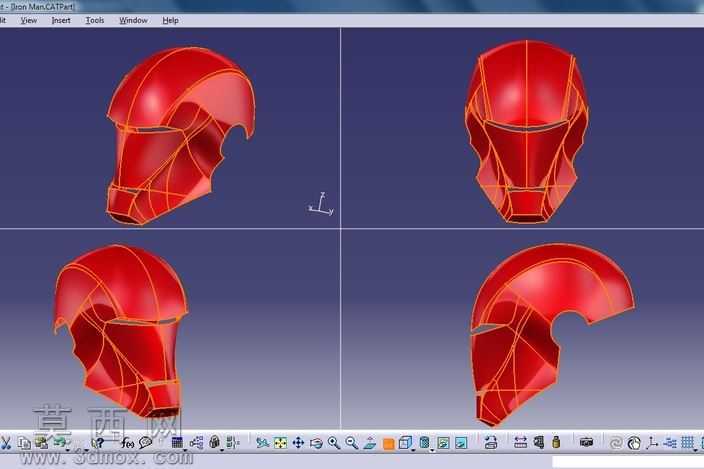704x469 pixels.
Task: Open the View menu
Action: (29, 20)
